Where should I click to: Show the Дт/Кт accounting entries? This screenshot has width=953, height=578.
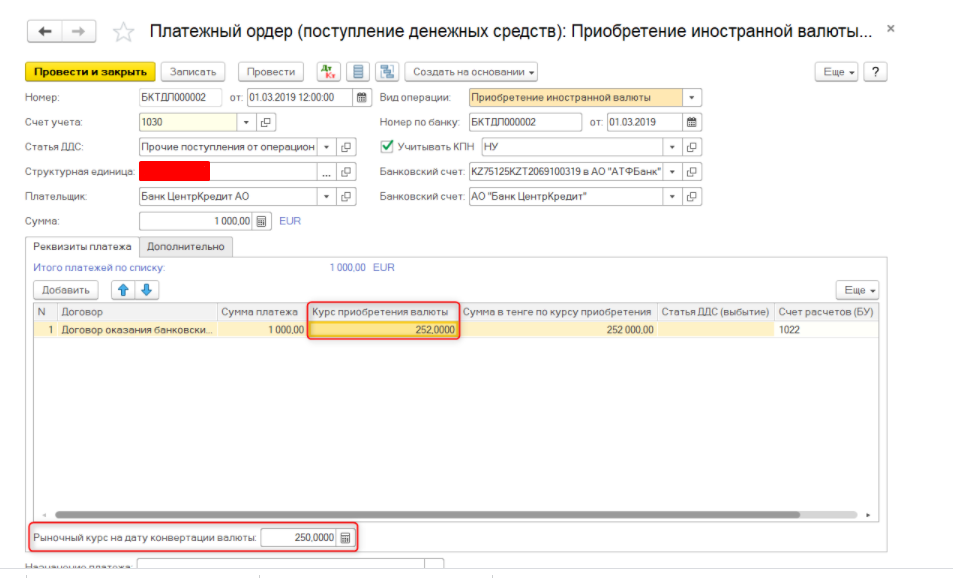click(x=329, y=72)
